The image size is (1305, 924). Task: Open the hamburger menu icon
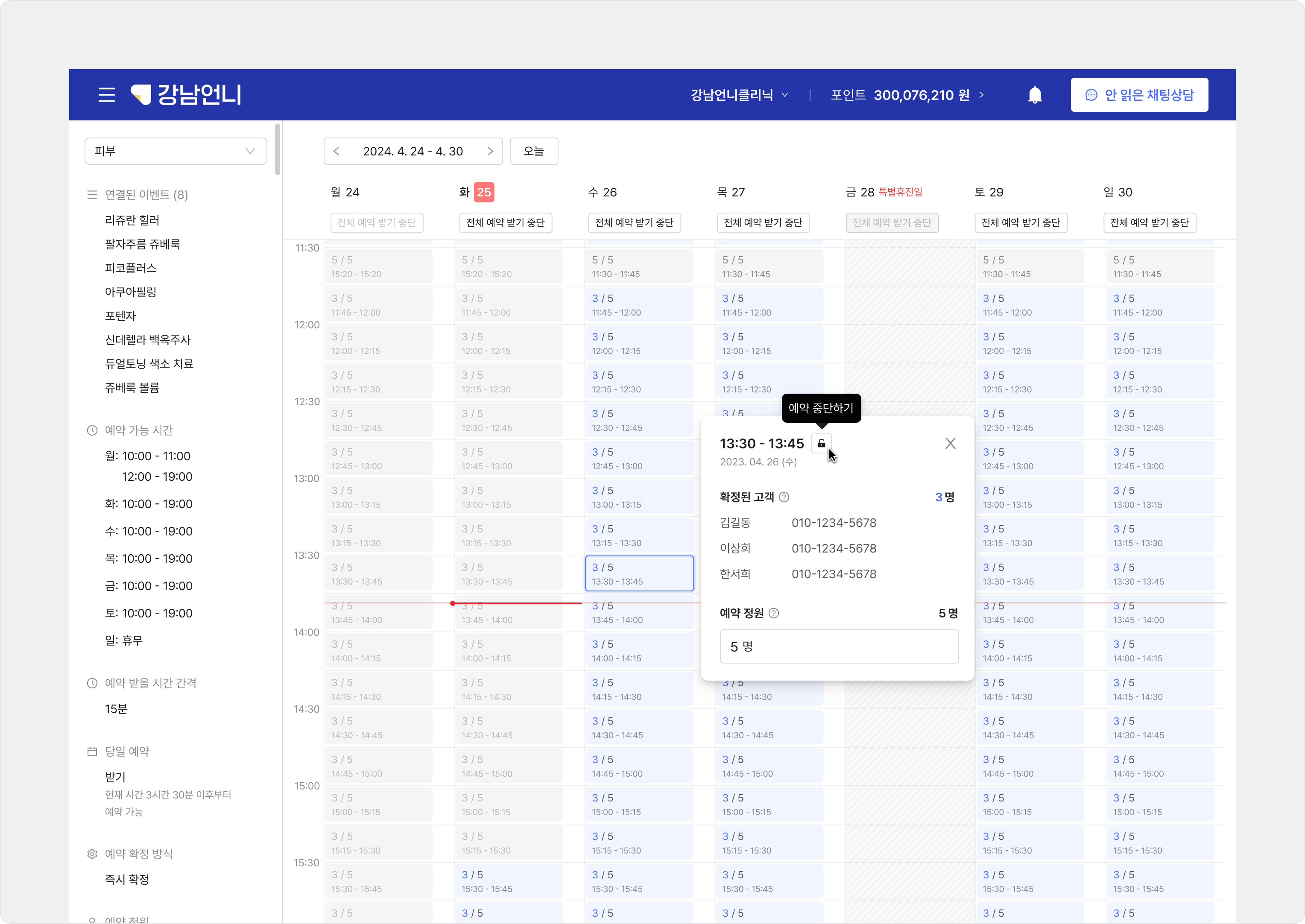pos(106,94)
